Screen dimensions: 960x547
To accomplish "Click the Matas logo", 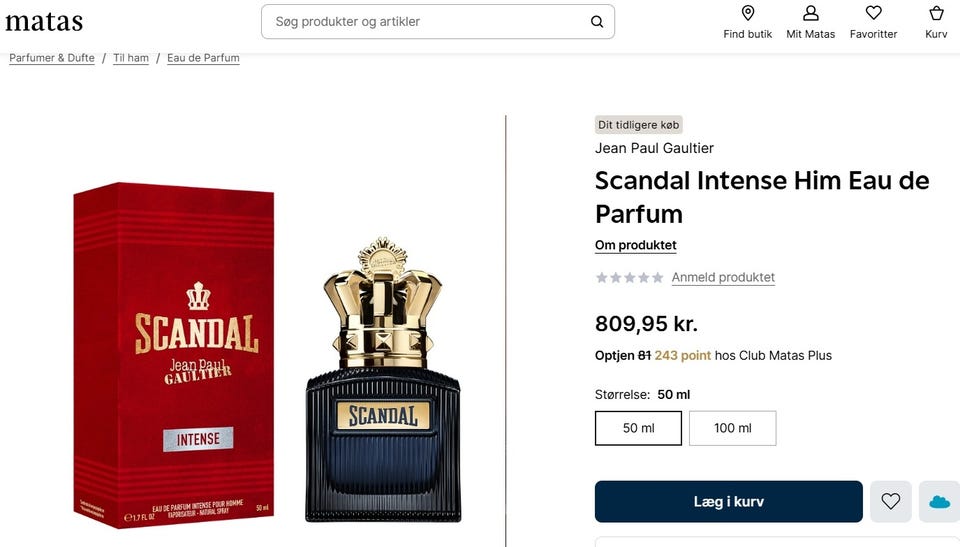I will tap(44, 21).
